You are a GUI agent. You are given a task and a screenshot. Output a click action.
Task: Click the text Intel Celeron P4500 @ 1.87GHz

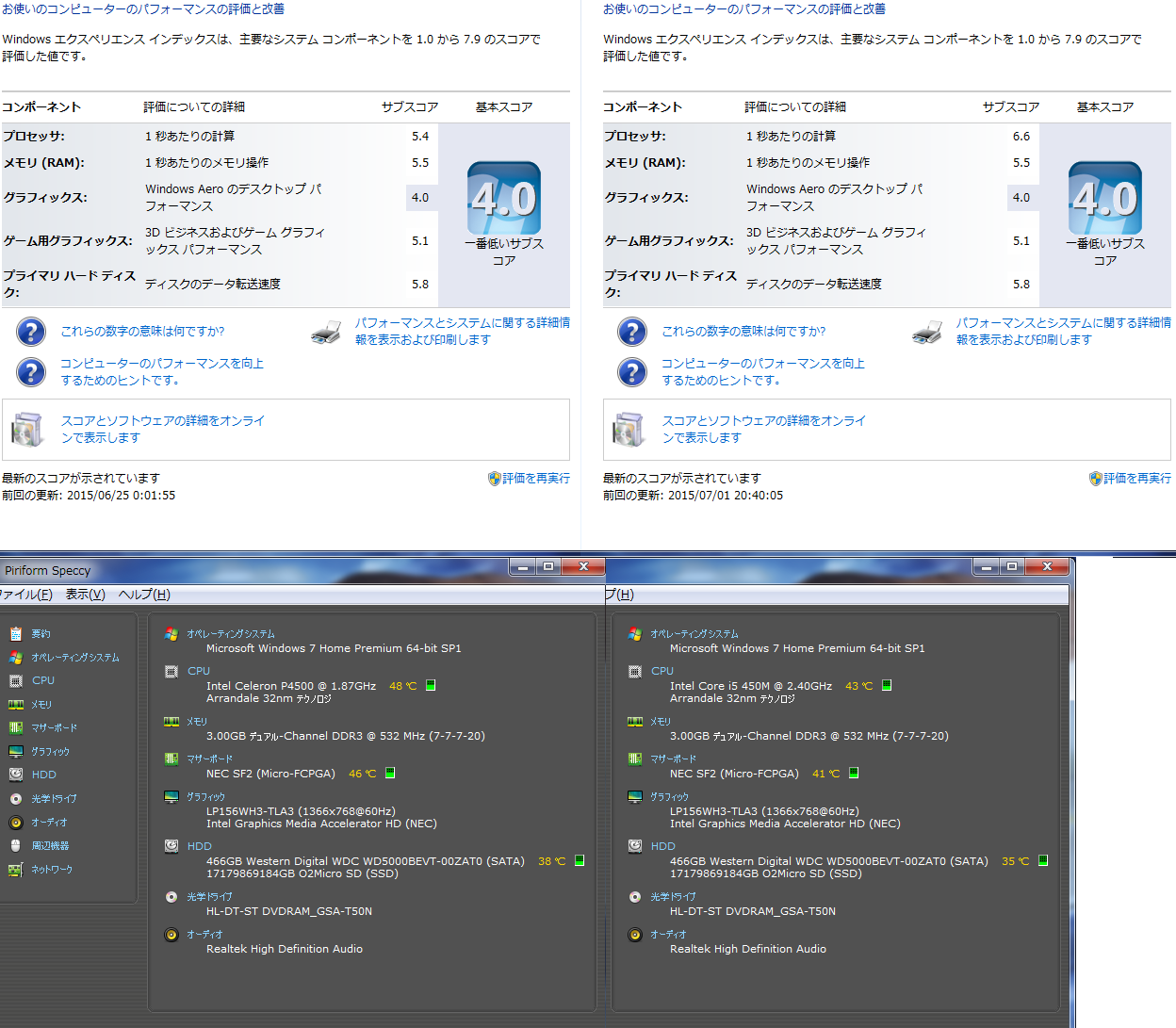pyautogui.click(x=291, y=686)
